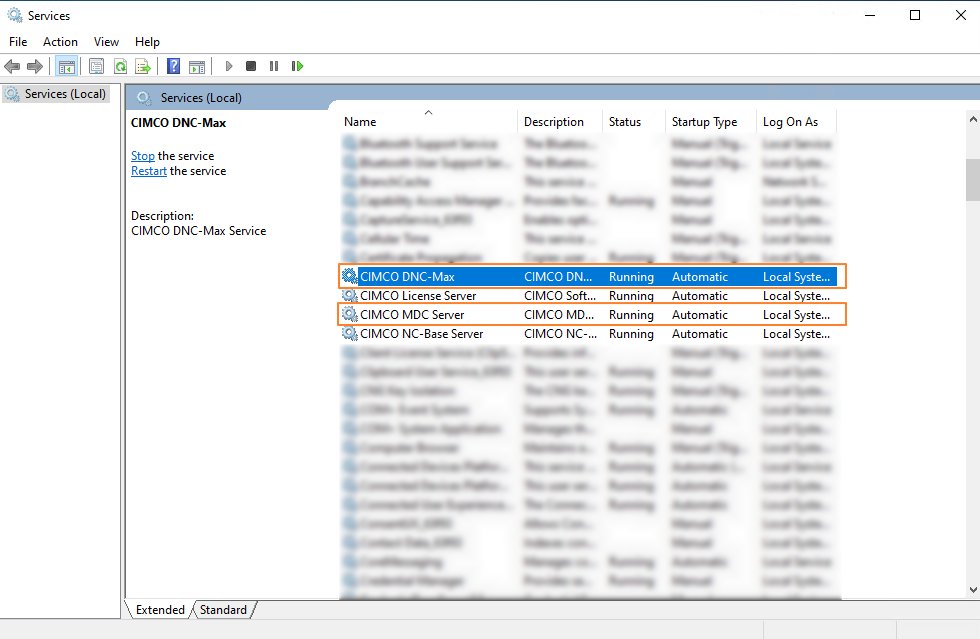Click the gear icon beside CIMCO MDC Server
This screenshot has width=980, height=639.
coord(349,314)
